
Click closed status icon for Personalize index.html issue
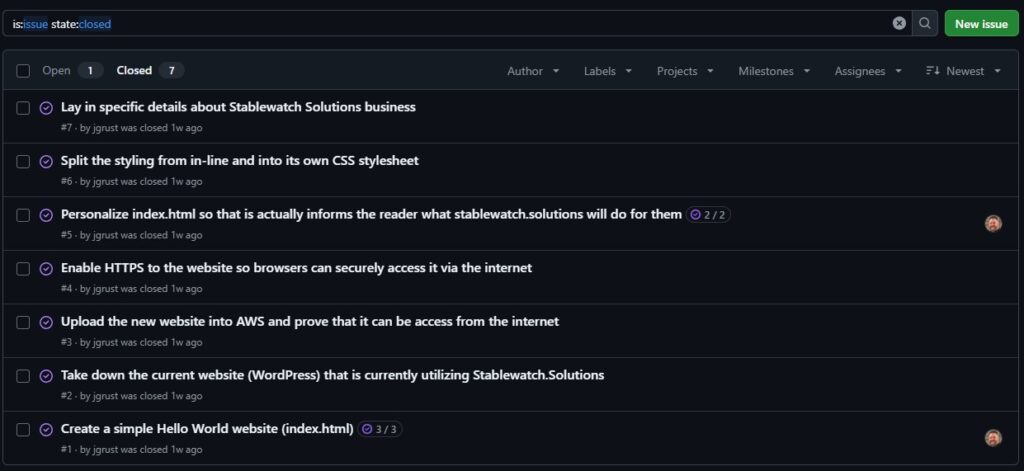[46, 215]
